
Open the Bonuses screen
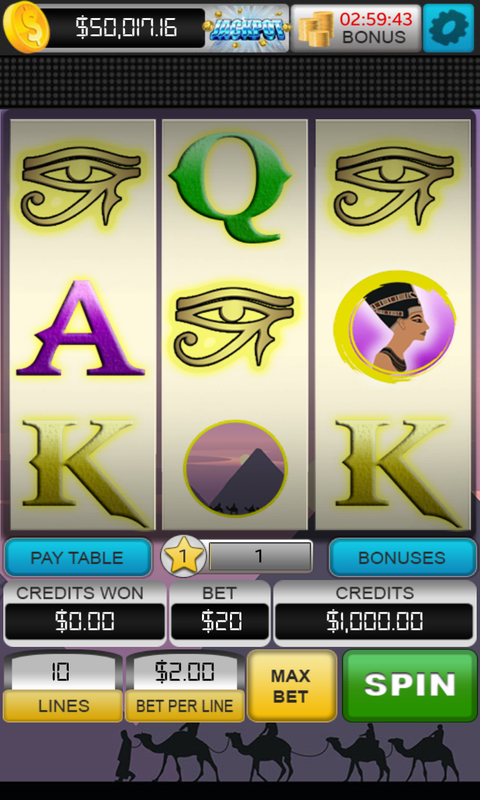point(402,558)
